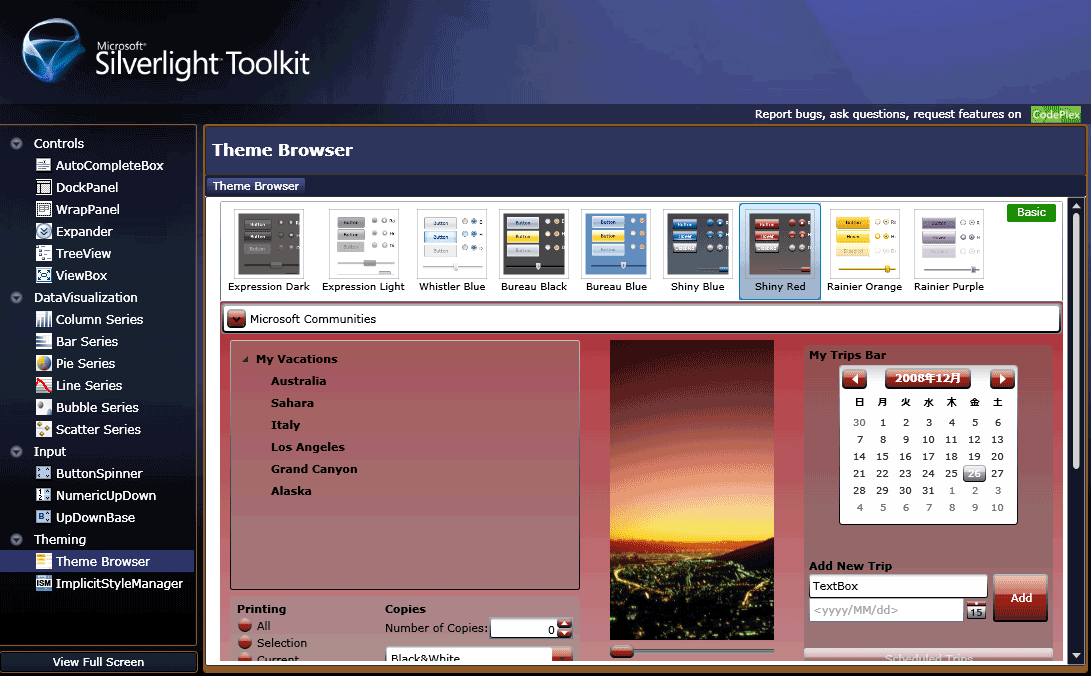Screen dimensions: 1091x676
Task: Collapse the DataVisualization section
Action: (x=16, y=298)
